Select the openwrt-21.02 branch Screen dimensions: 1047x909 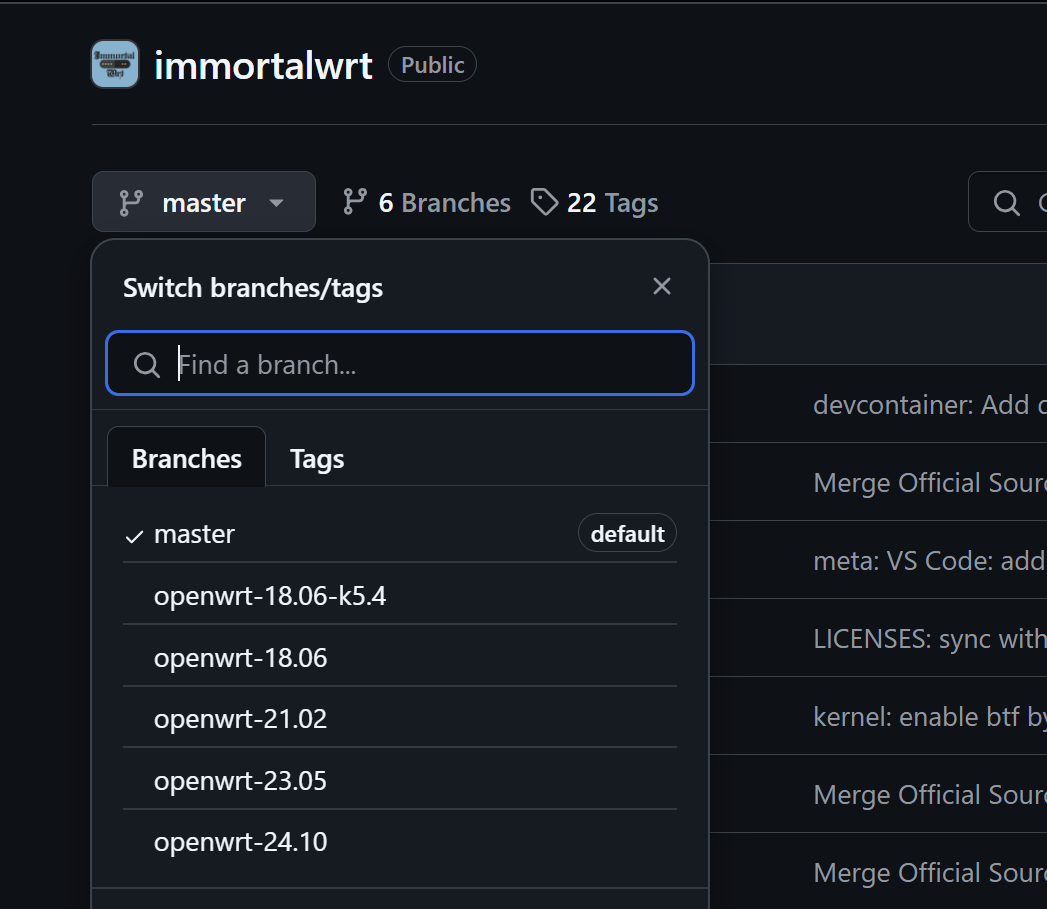400,719
